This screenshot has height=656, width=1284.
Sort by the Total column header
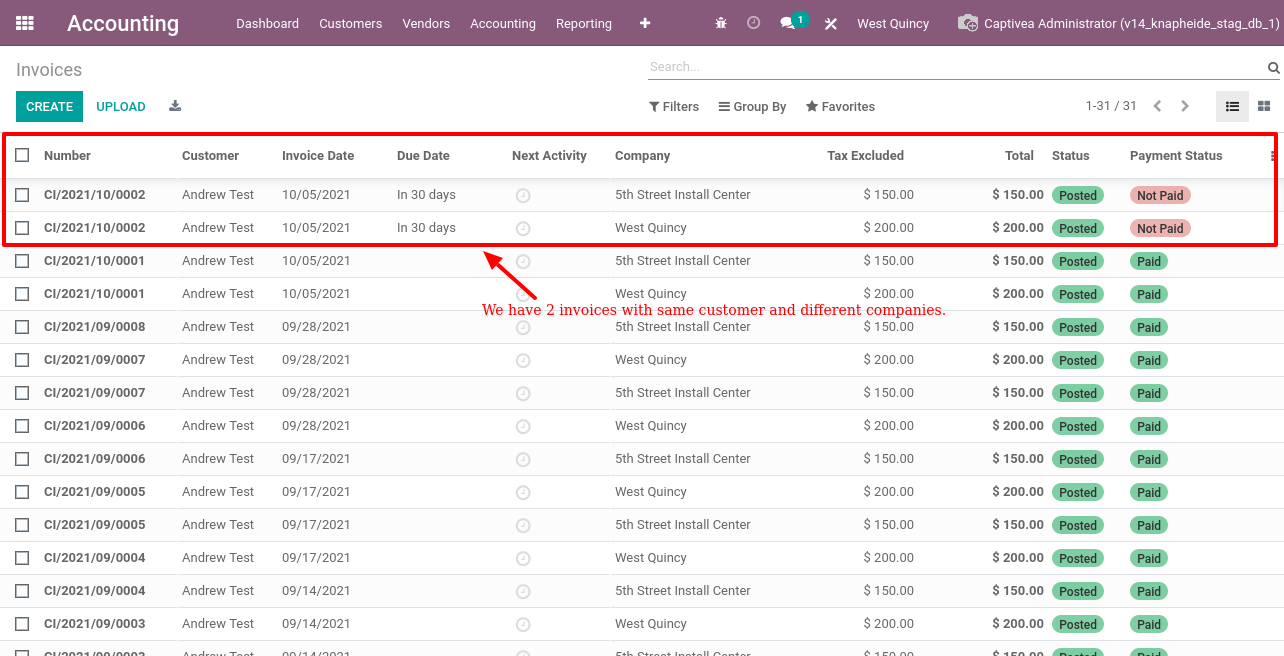click(1019, 156)
